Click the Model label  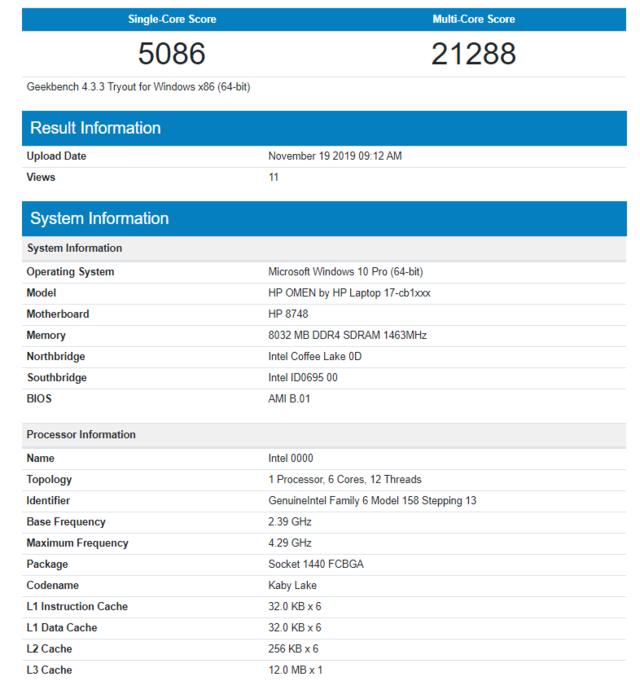pyautogui.click(x=41, y=293)
